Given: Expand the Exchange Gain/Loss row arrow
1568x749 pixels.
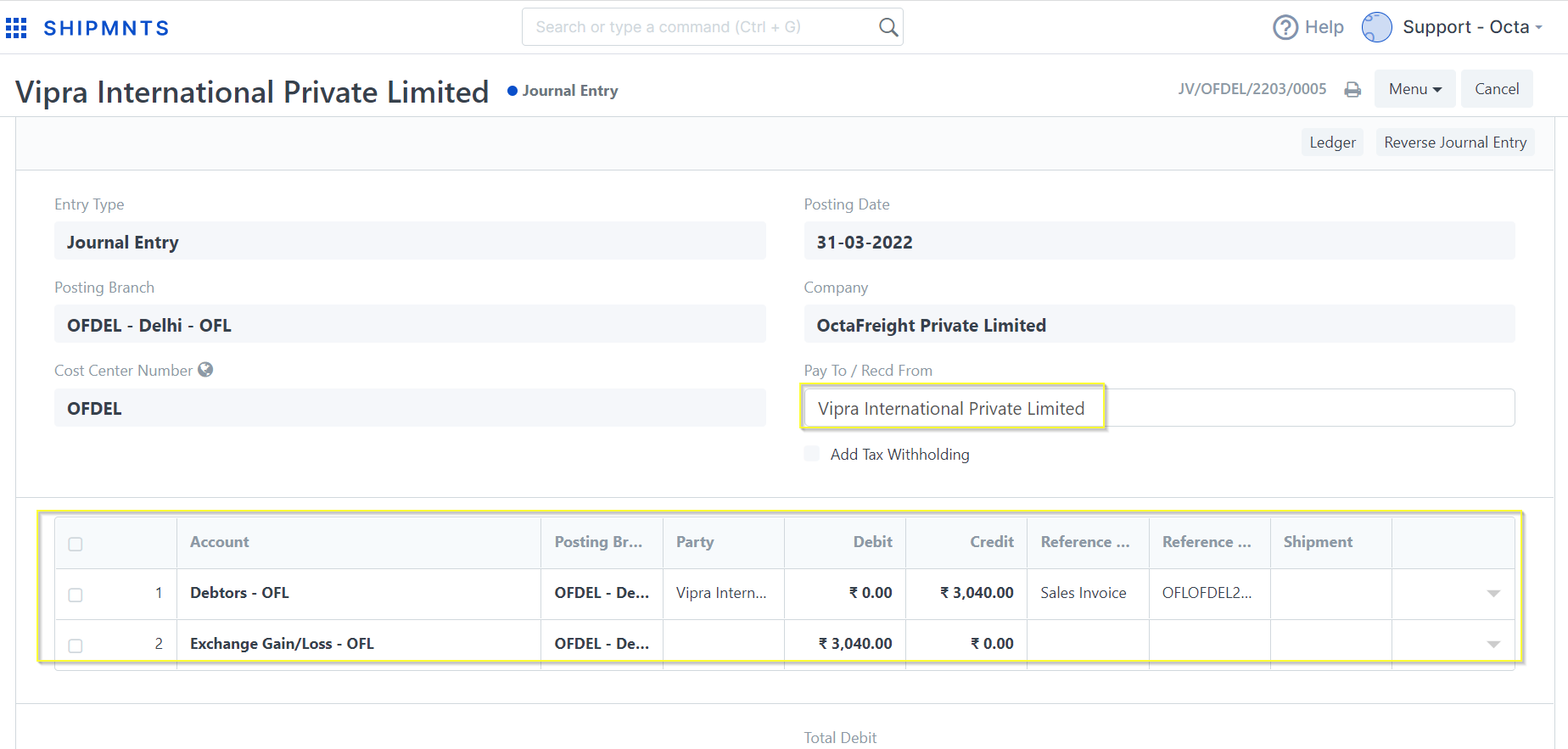Looking at the screenshot, I should pos(1493,645).
